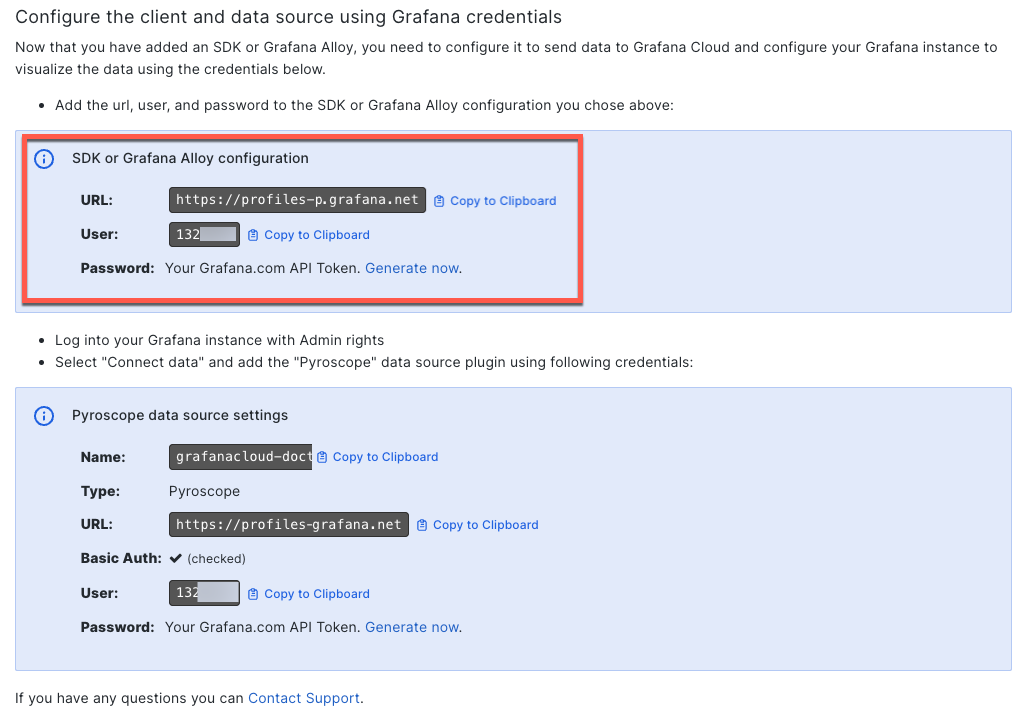The height and width of the screenshot is (725, 1029).
Task: Click the checkmark icon next to Basic Auth
Action: [x=174, y=558]
